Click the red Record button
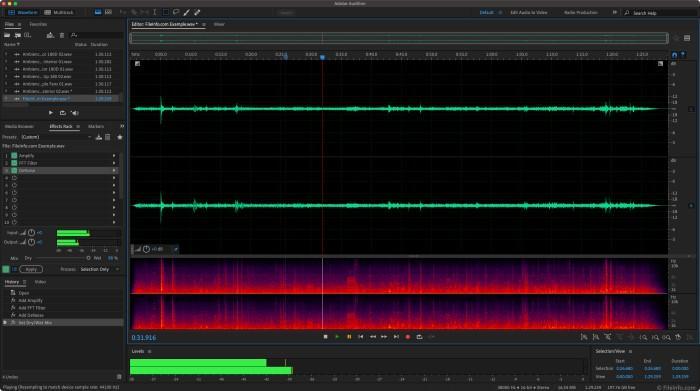Image resolution: width=700 pixels, height=391 pixels. (x=408, y=337)
